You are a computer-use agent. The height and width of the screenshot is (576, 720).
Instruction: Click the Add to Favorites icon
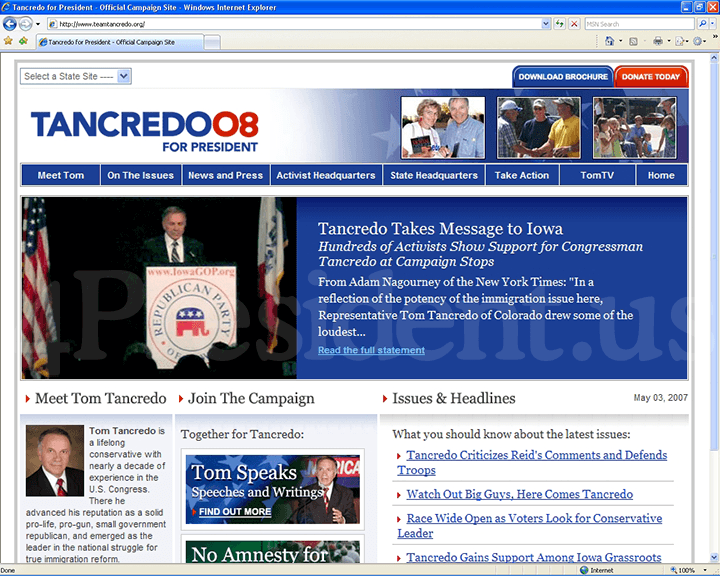23,41
